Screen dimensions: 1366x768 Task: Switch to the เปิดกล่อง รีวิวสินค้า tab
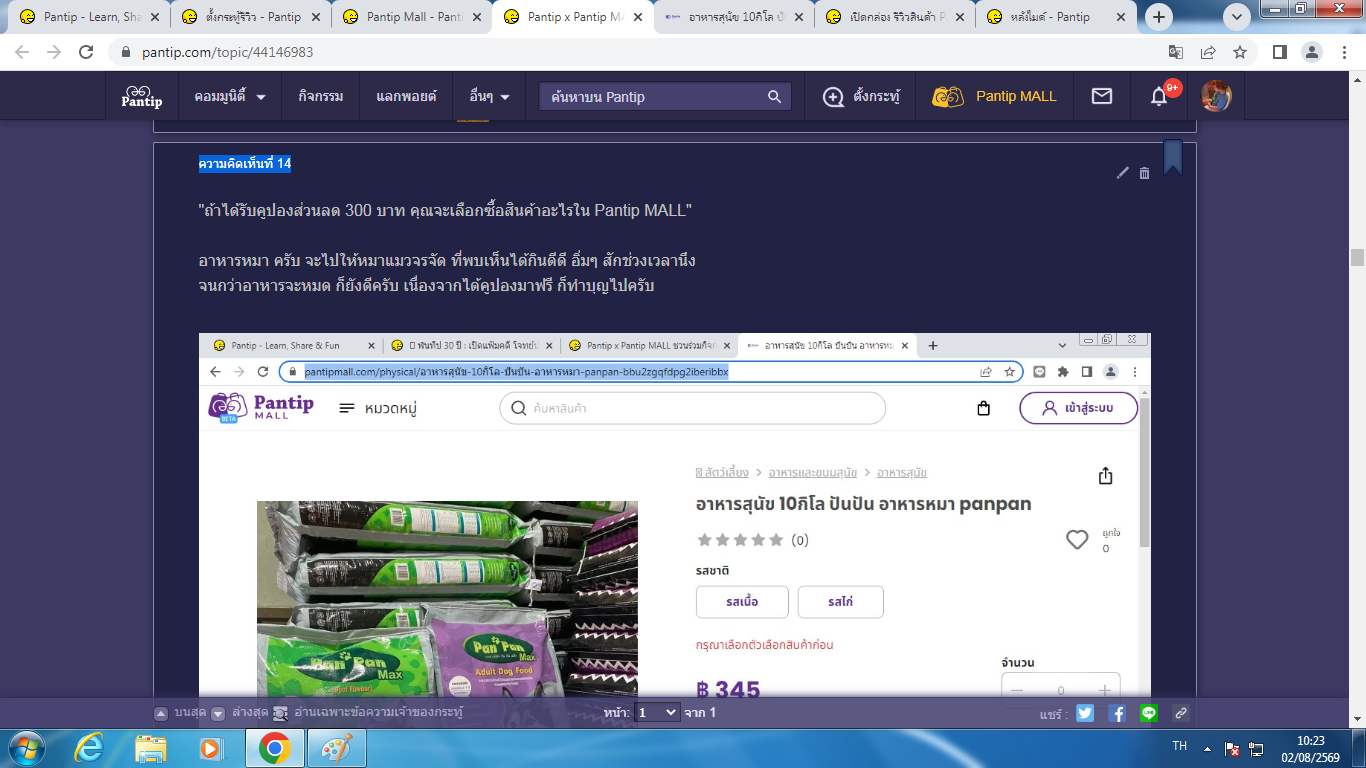click(893, 17)
